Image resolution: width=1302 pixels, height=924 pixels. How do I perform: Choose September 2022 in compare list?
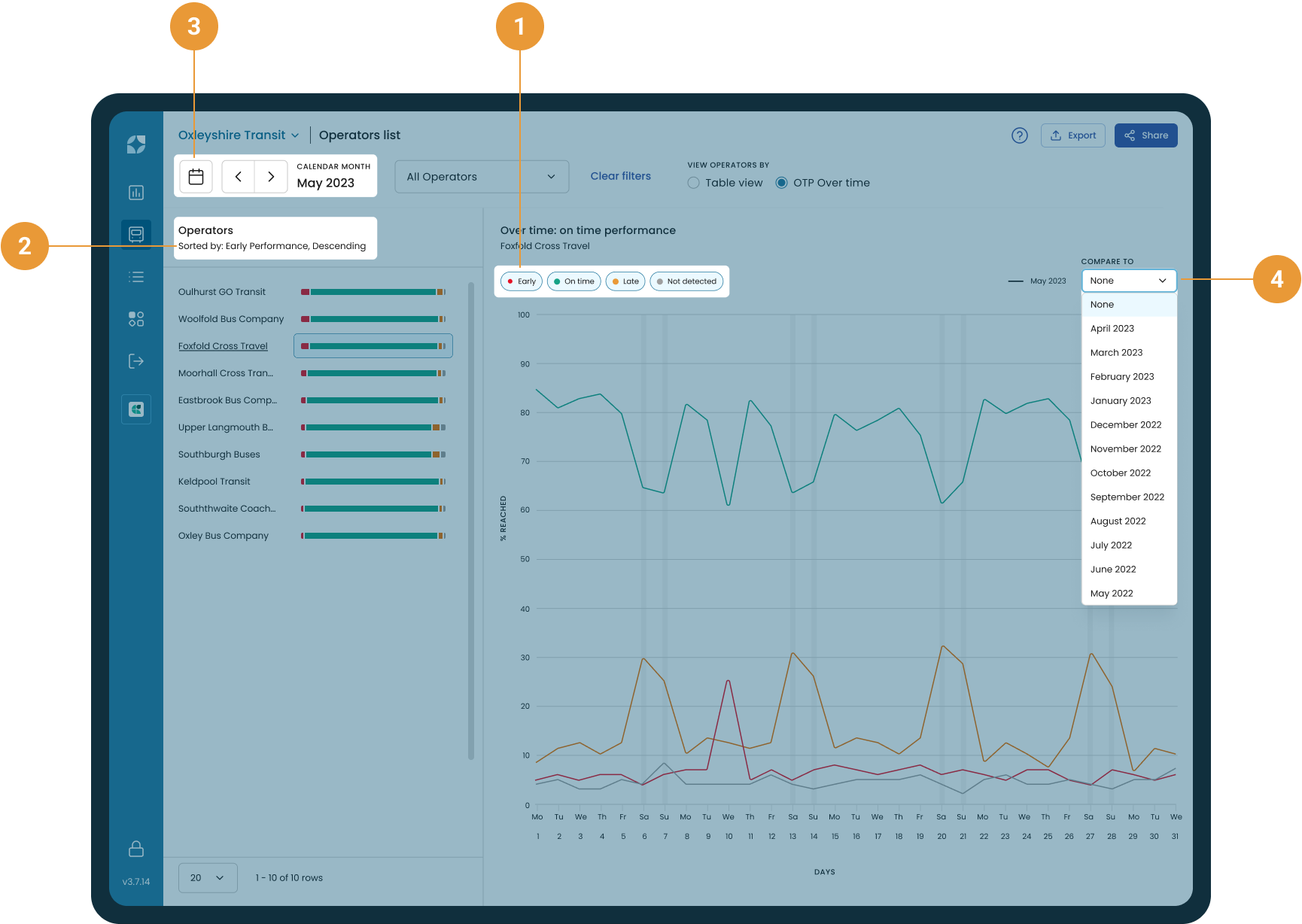tap(1129, 497)
